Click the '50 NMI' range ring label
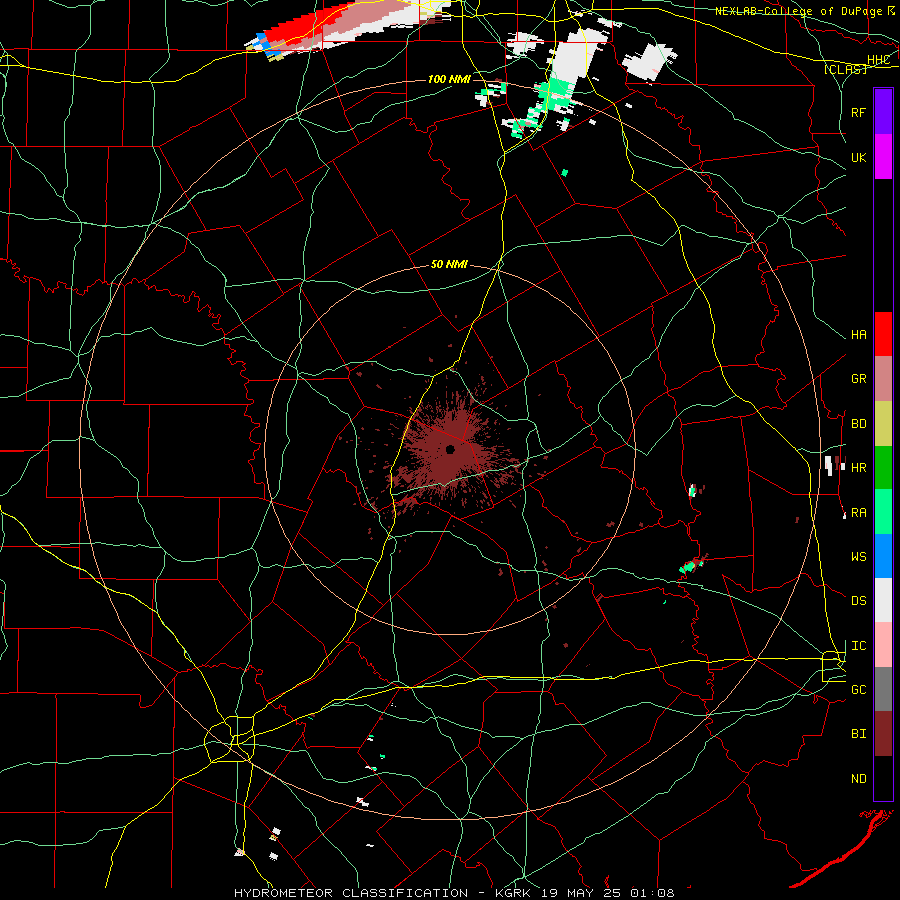This screenshot has width=900, height=900. tap(449, 264)
